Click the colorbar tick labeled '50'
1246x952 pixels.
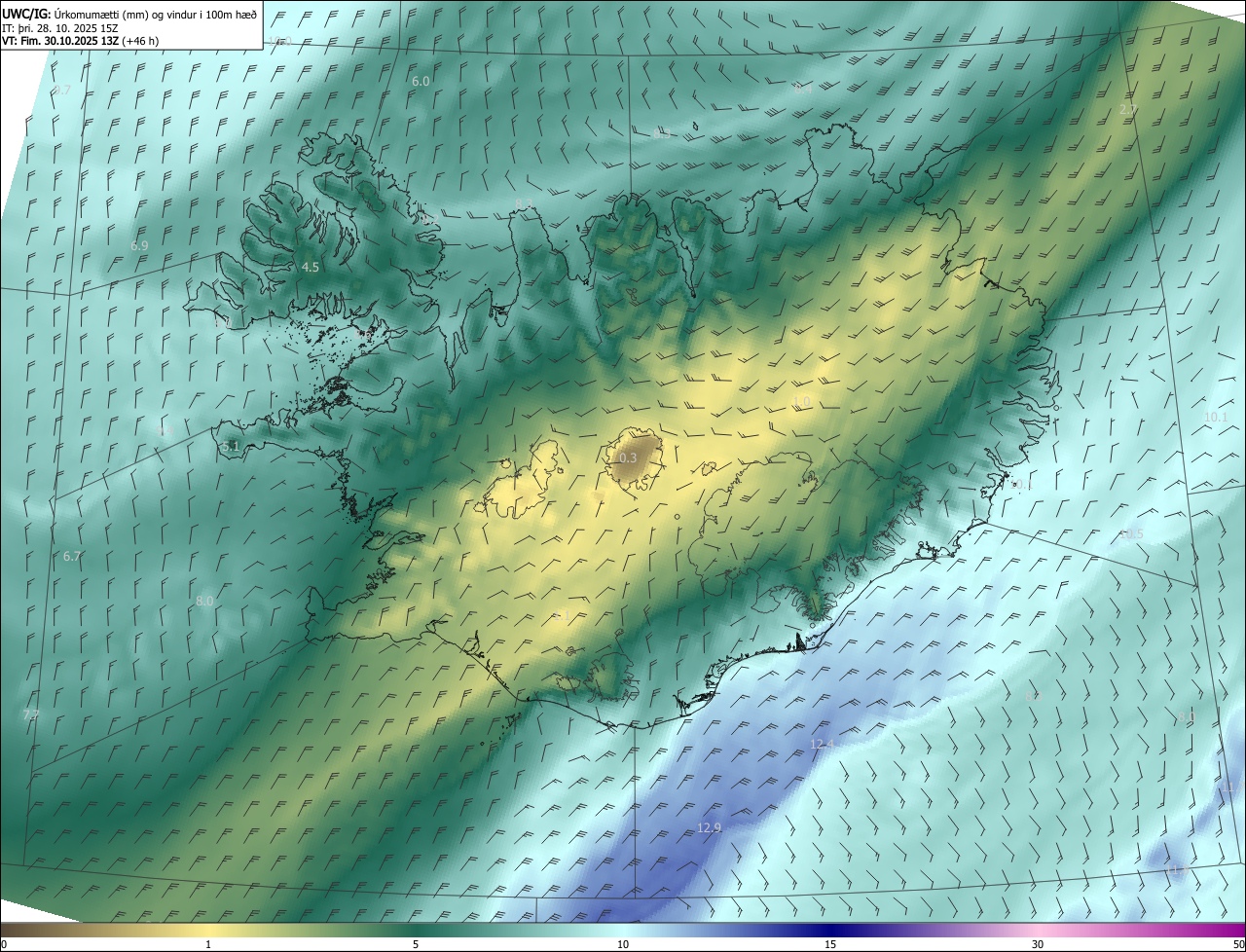(x=1238, y=944)
